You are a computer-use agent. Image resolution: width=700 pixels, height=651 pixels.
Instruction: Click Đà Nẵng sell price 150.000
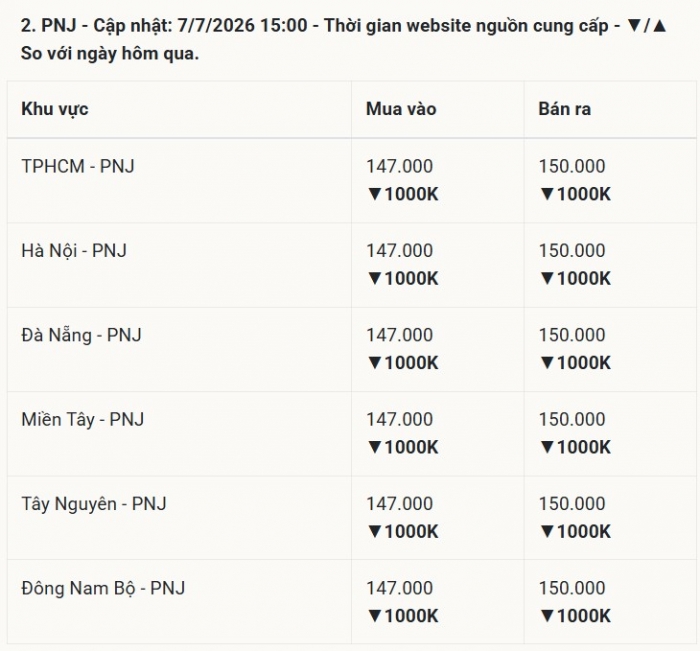coord(572,335)
